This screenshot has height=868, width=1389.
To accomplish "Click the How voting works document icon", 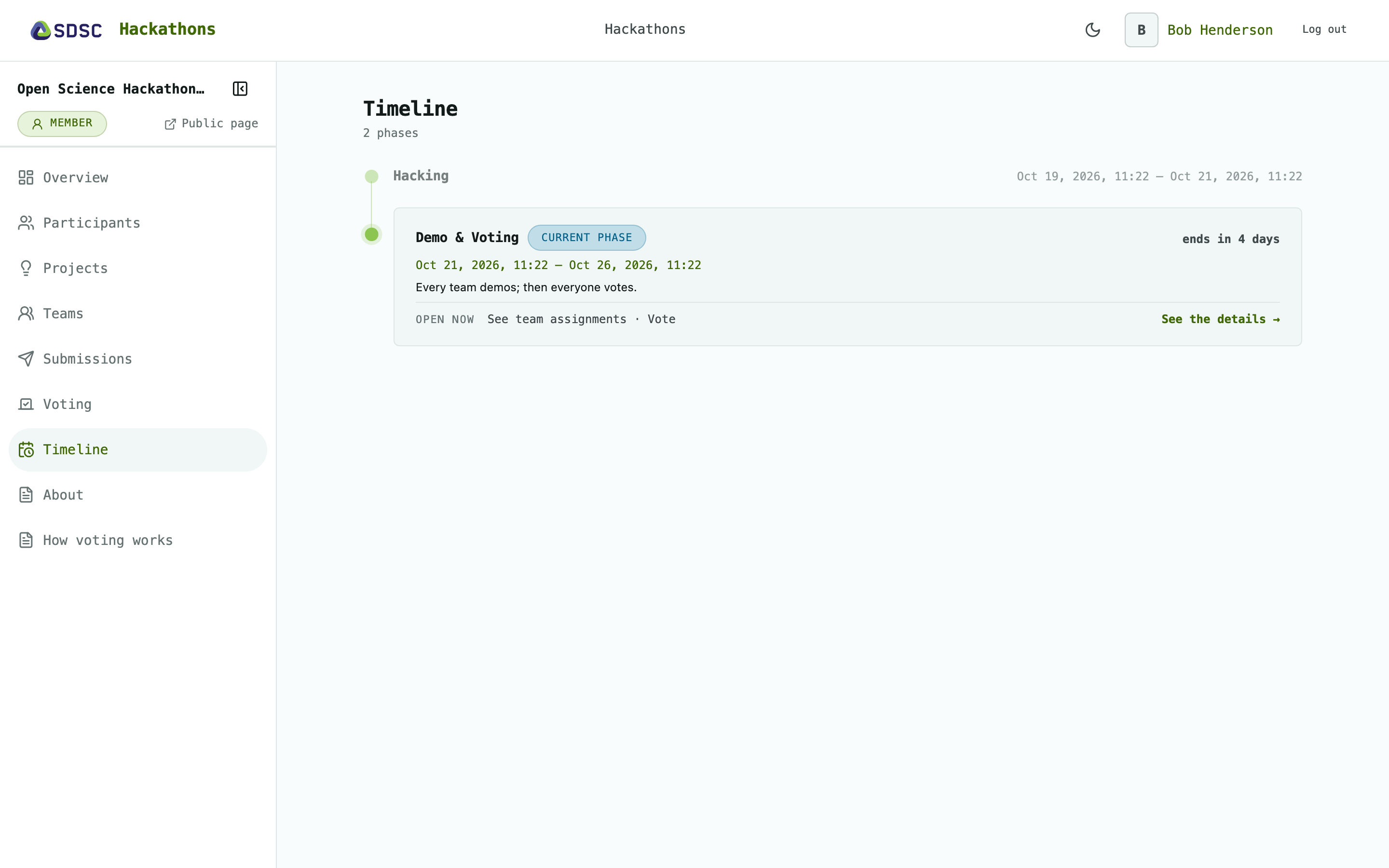I will tap(26, 540).
